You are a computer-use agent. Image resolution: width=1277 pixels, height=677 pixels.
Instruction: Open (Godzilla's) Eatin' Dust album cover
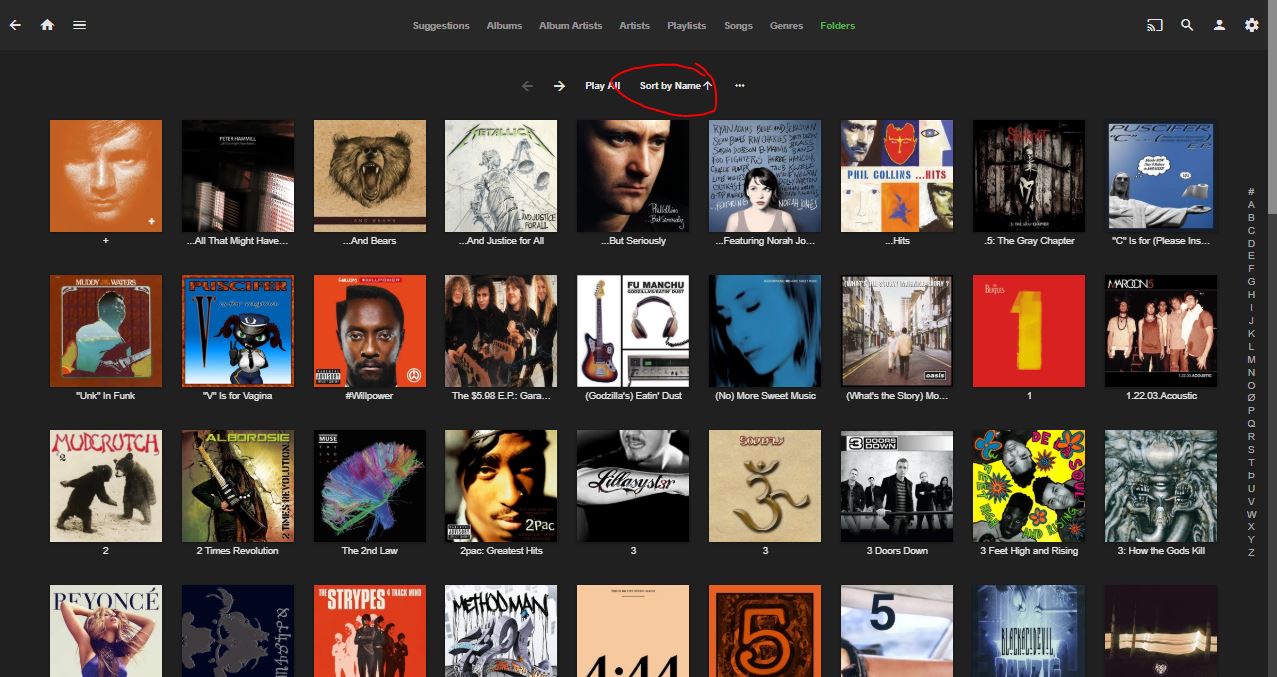[x=633, y=331]
